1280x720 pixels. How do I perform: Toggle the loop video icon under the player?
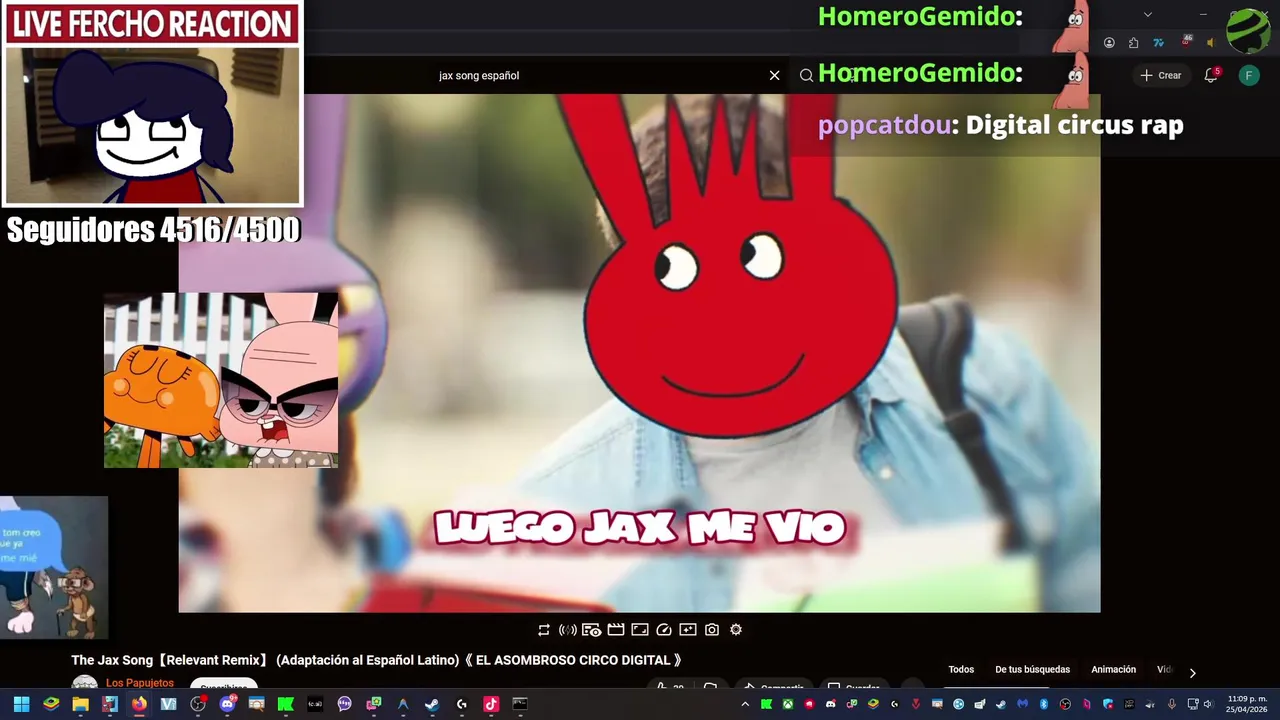point(544,630)
